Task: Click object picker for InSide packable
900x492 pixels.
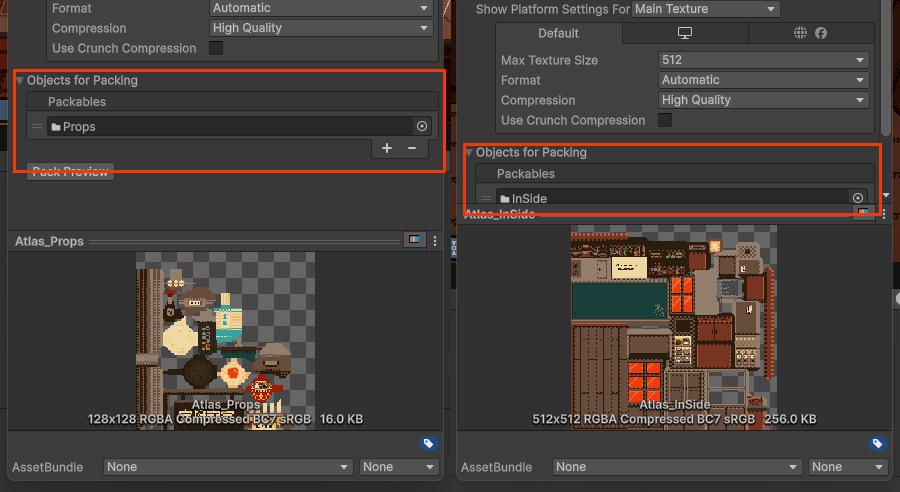Action: (857, 198)
